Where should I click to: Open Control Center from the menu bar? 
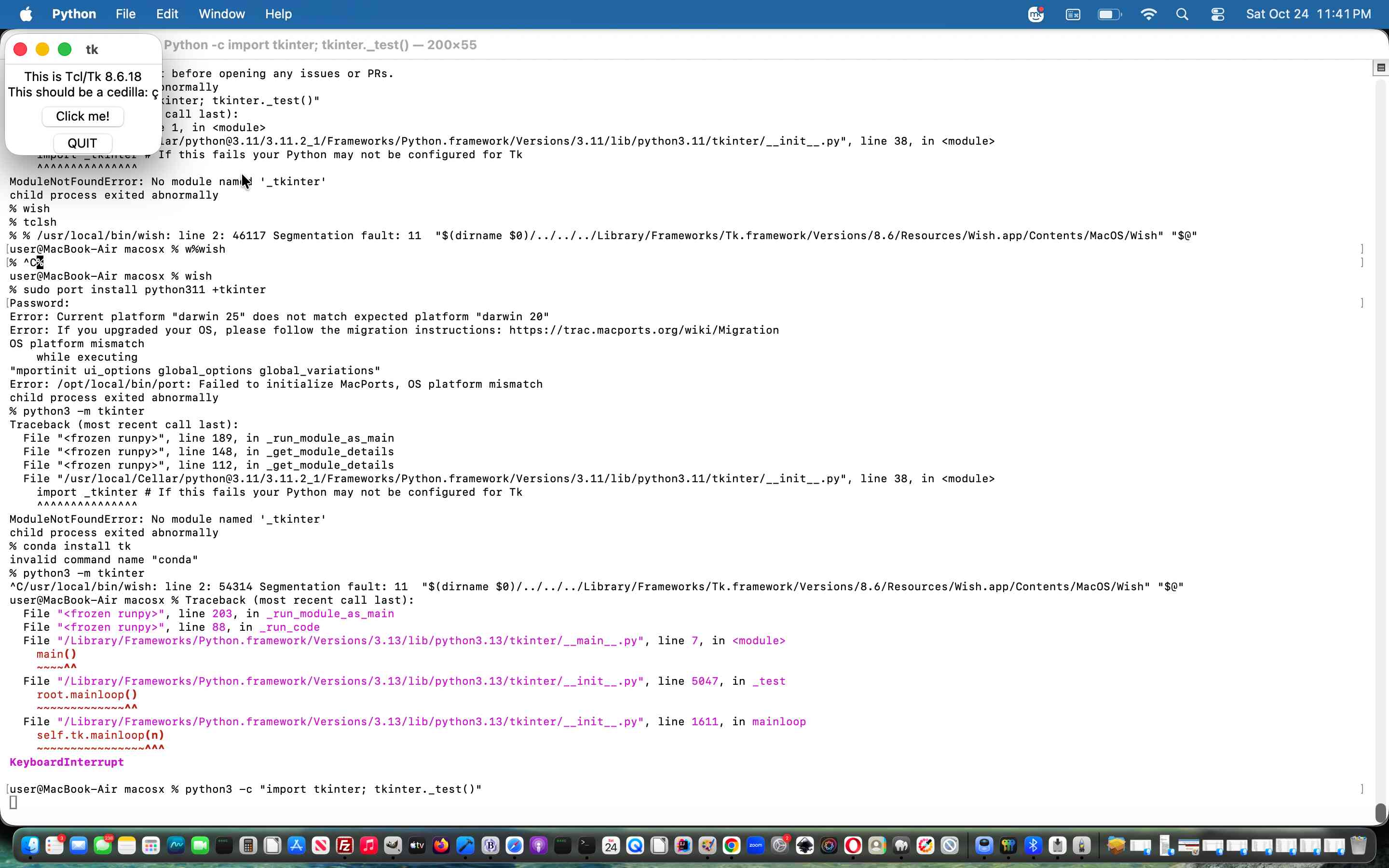[x=1217, y=14]
